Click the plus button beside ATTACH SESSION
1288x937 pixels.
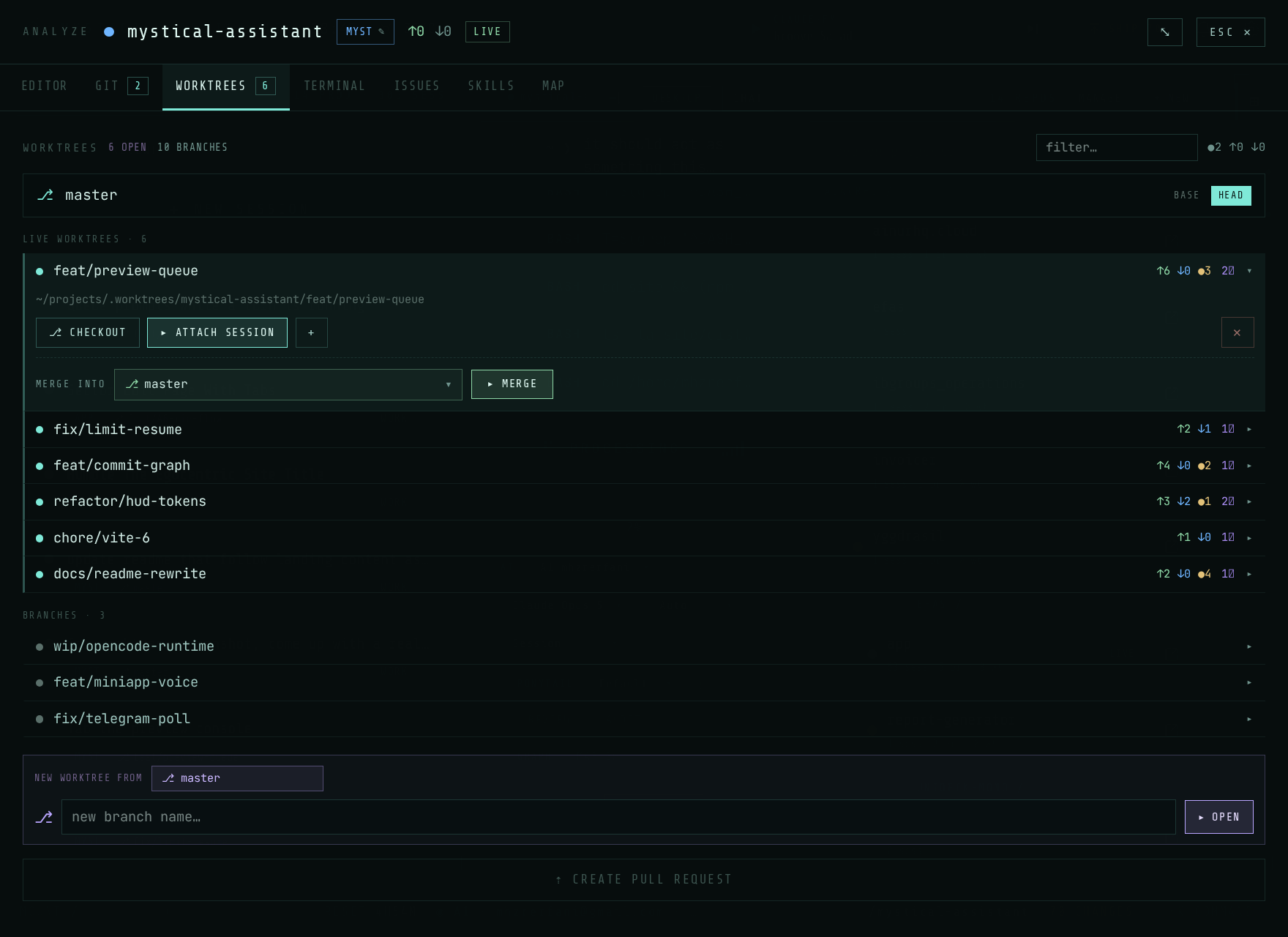coord(312,332)
